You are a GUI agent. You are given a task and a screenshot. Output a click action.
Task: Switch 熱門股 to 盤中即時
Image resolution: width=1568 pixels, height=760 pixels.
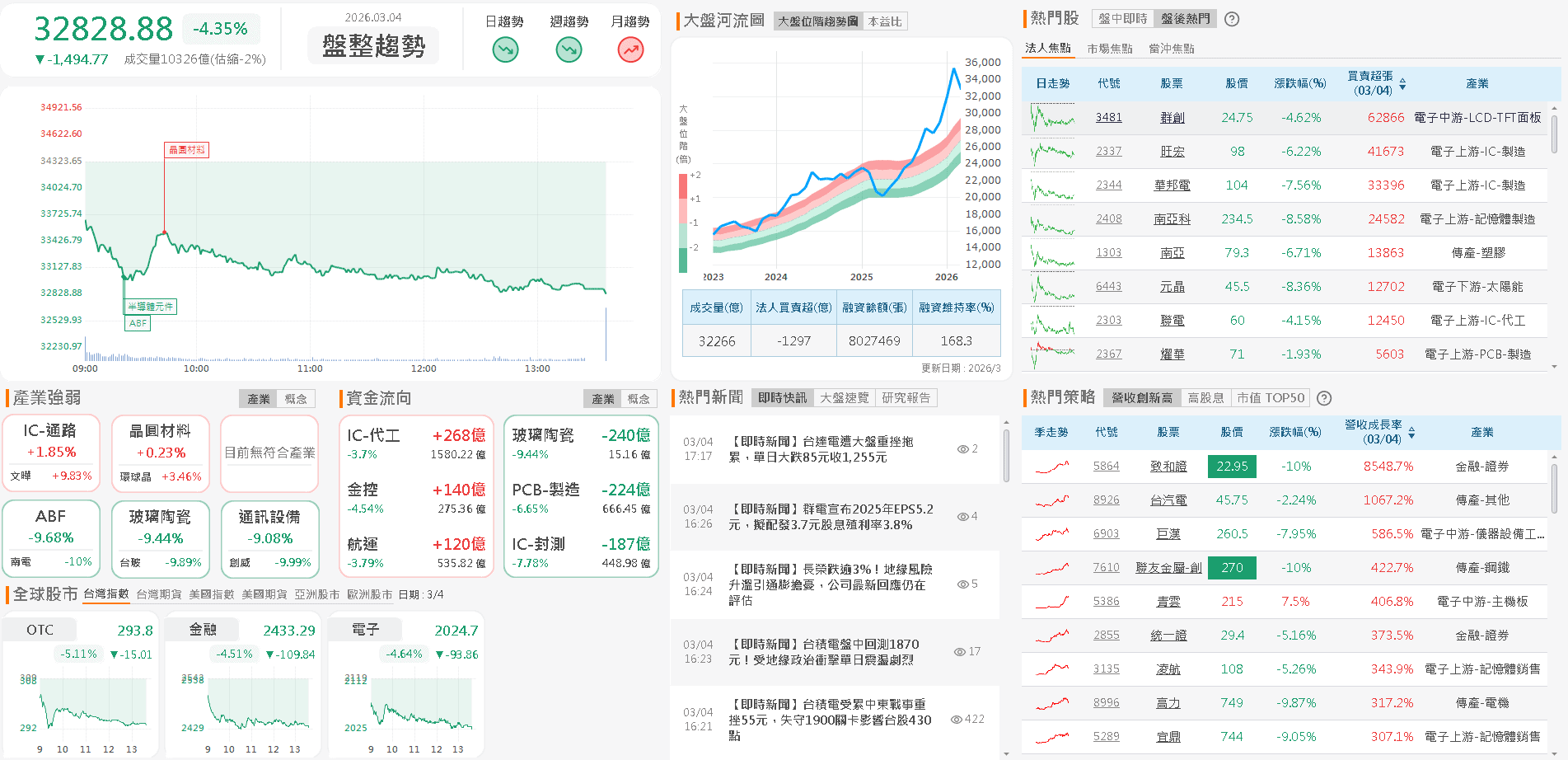[1122, 18]
